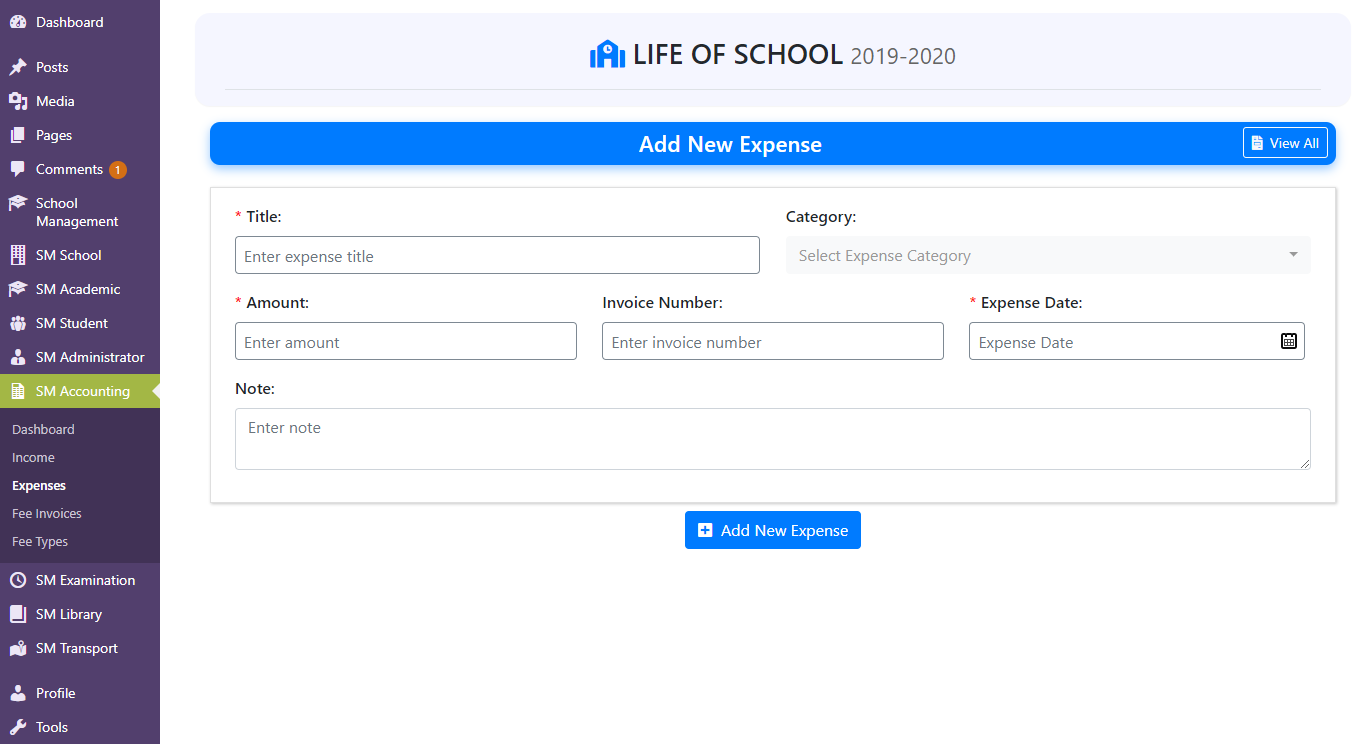Viewport: 1366px width, 744px height.
Task: Click the SM Accounting calculator icon
Action: [18, 391]
